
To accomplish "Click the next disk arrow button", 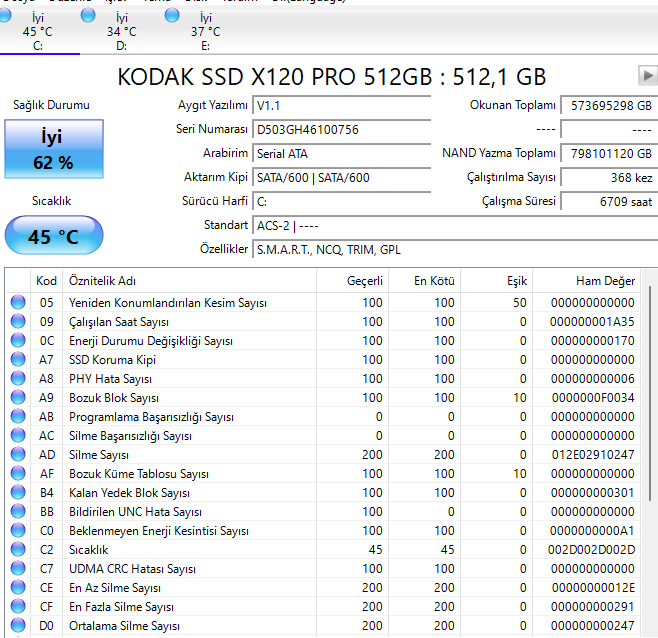I will click(648, 76).
